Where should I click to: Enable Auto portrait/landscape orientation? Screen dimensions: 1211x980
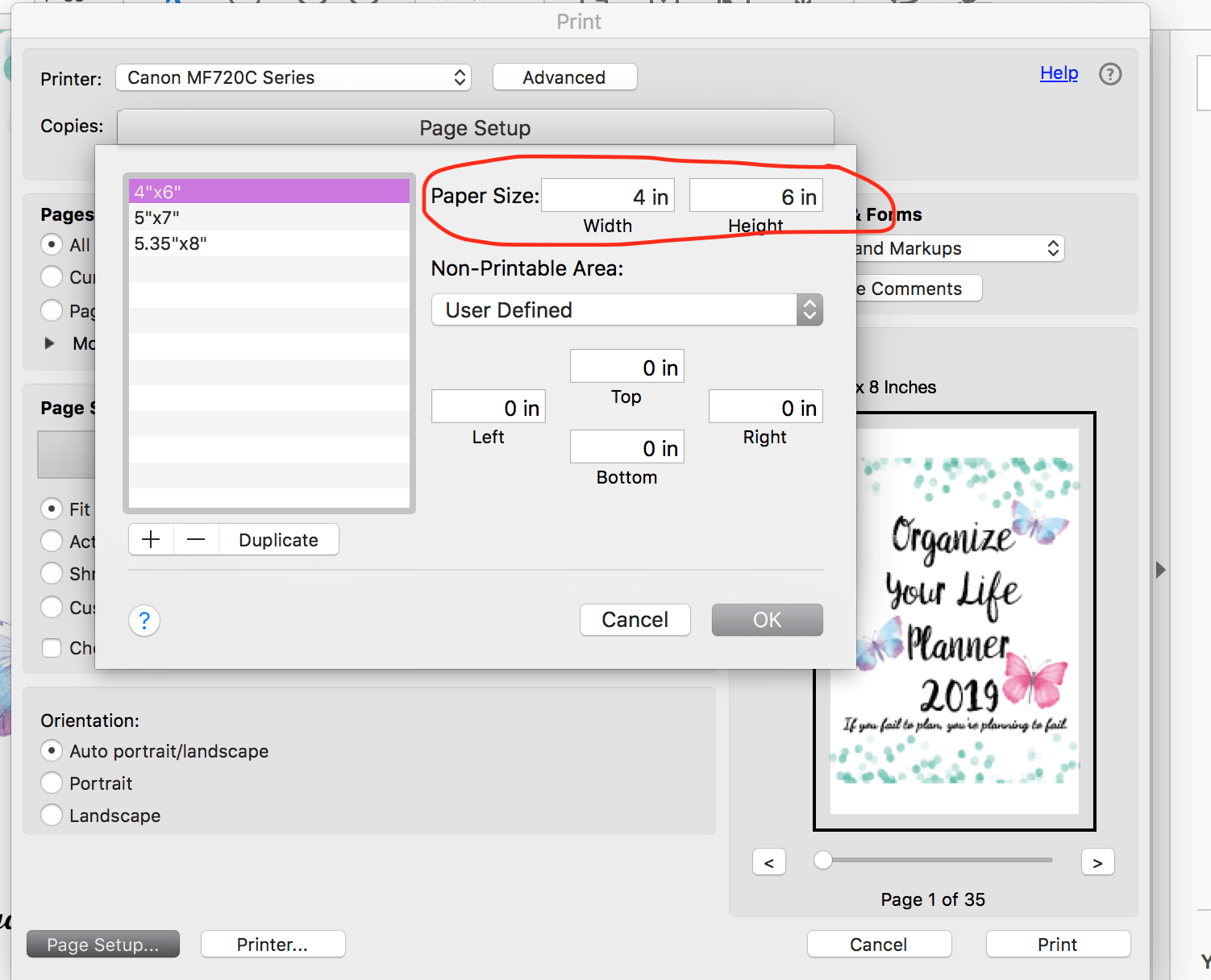[x=51, y=750]
